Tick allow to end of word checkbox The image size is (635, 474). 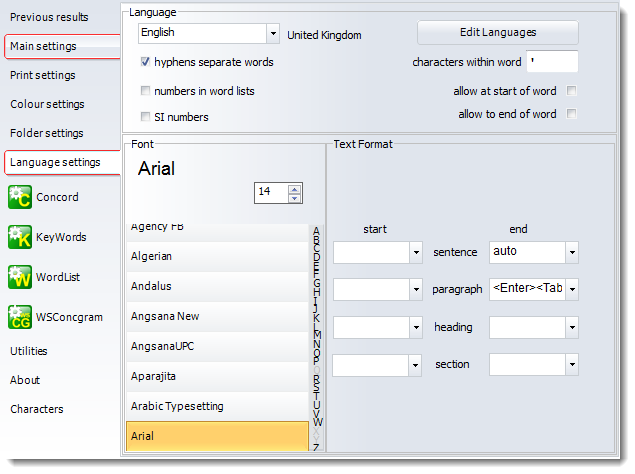pos(571,114)
